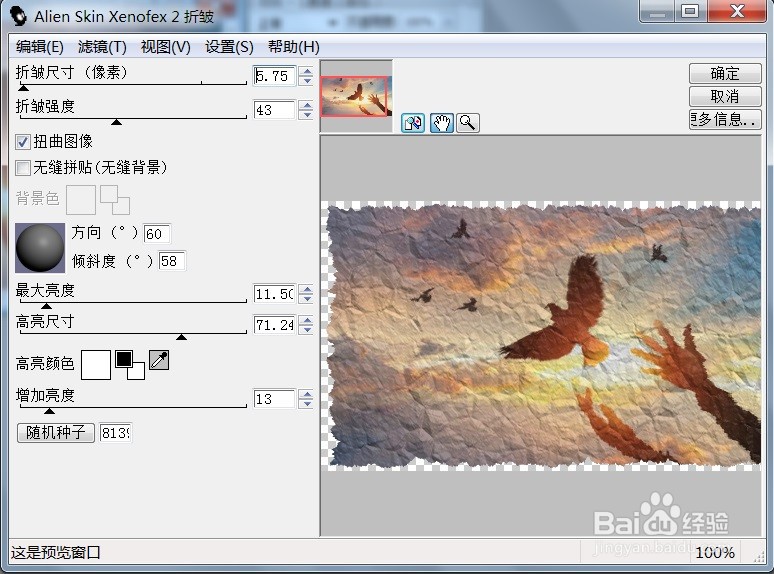774x574 pixels.
Task: Increase 高亮尺寸 with the up arrow
Action: click(307, 320)
